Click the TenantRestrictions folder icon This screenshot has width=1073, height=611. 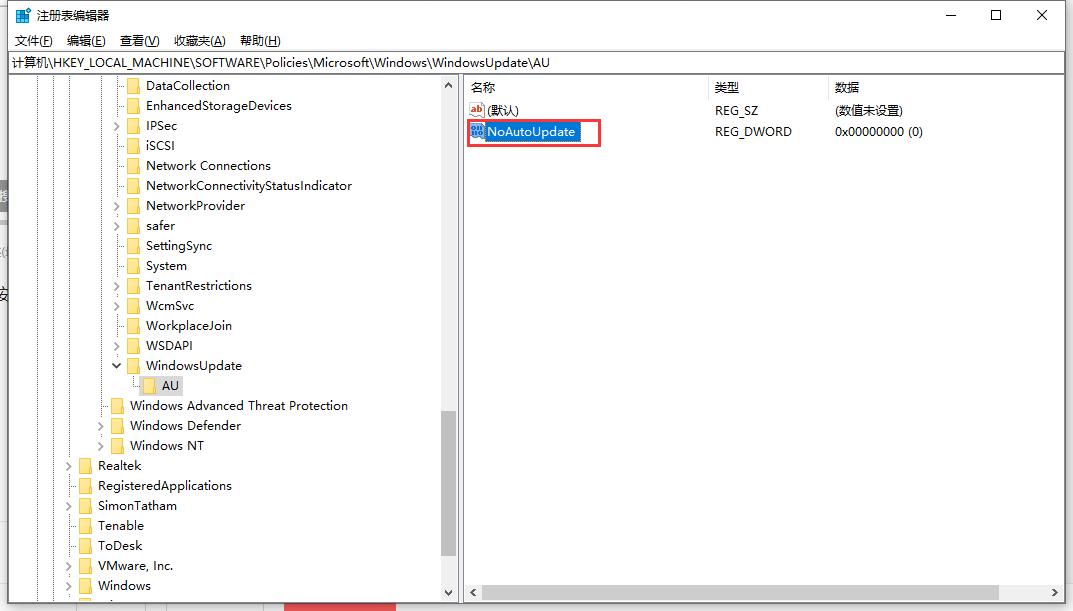tap(133, 285)
